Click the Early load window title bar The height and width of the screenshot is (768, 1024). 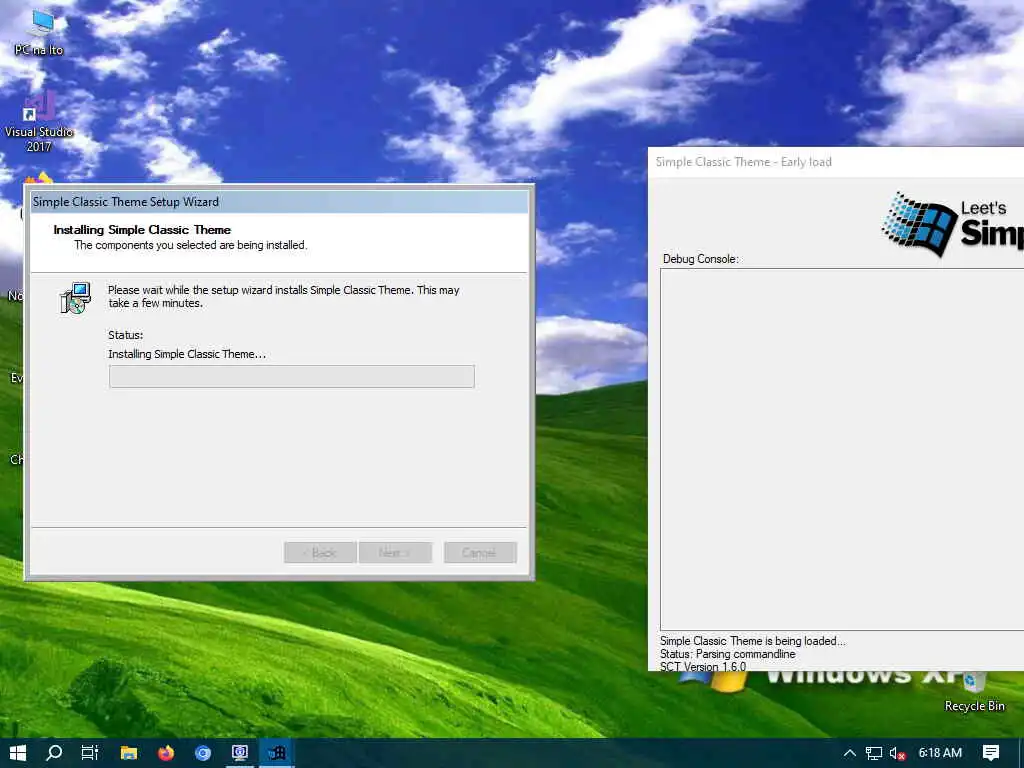(x=836, y=162)
